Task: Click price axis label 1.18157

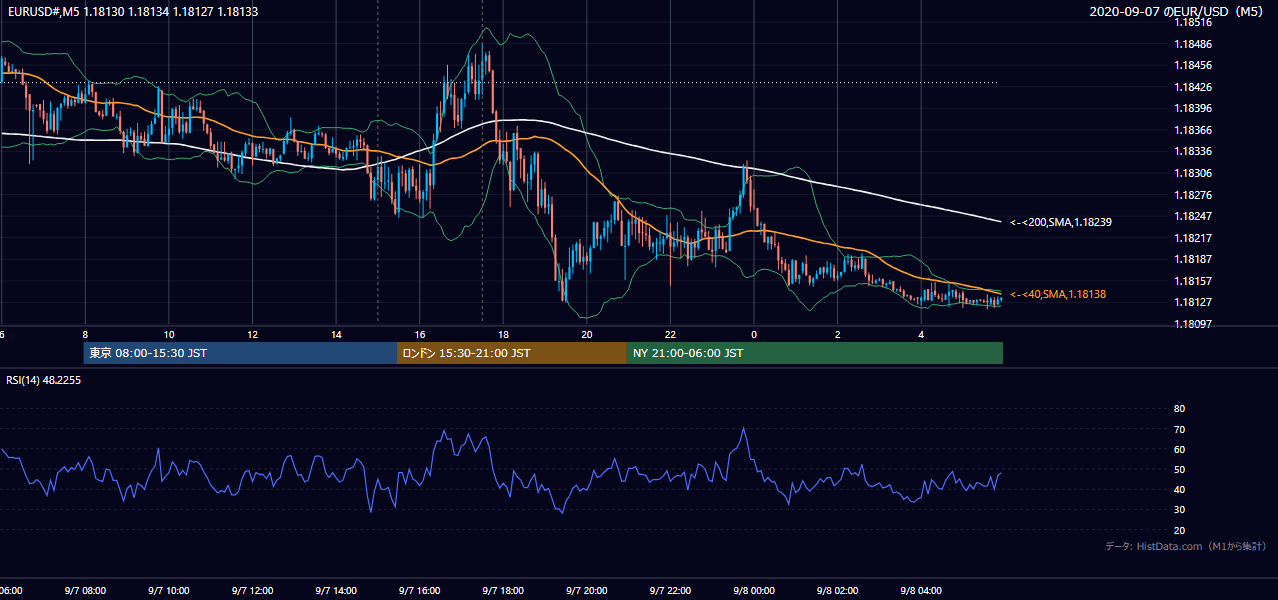Action: [1193, 280]
